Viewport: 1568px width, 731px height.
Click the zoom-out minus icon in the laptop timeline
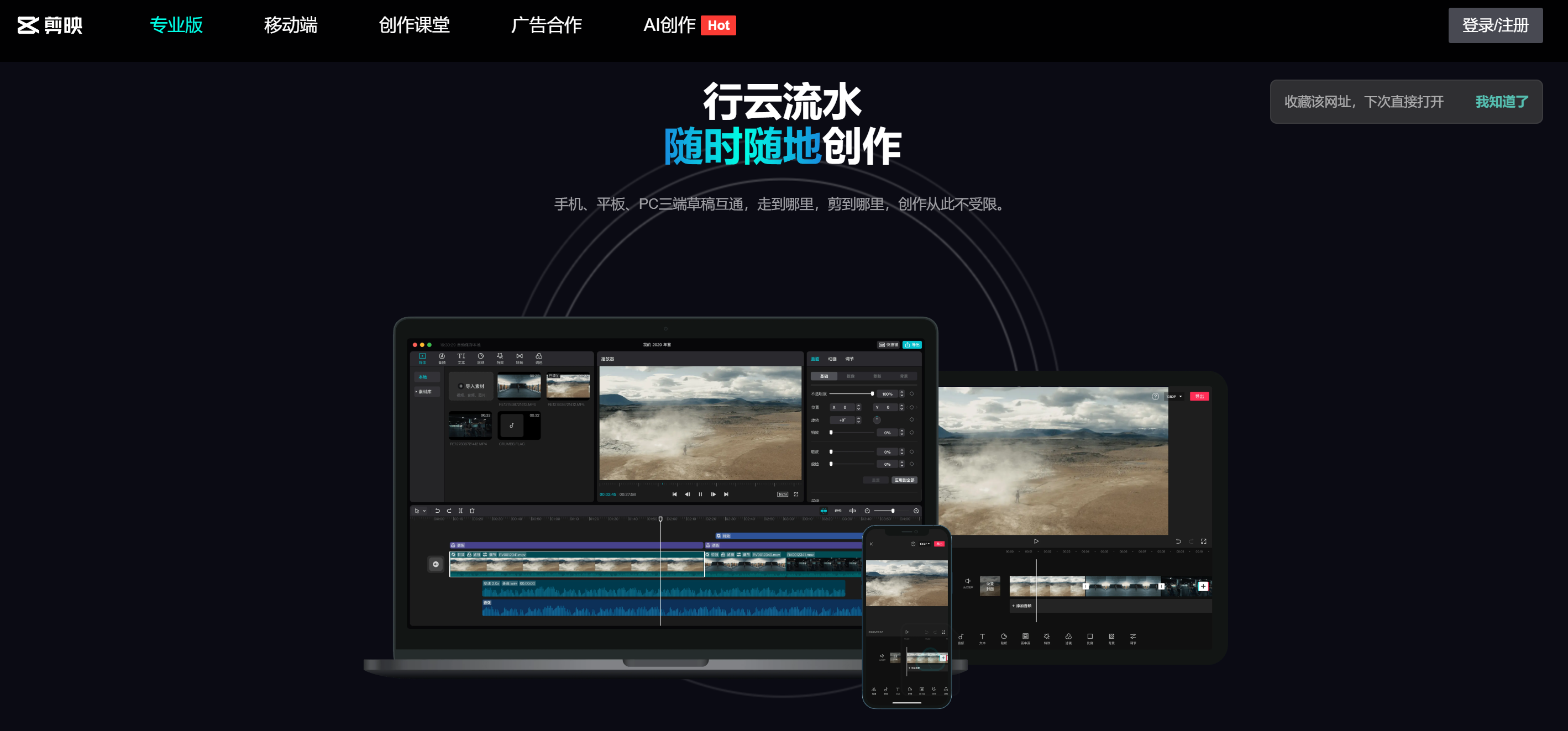(867, 511)
